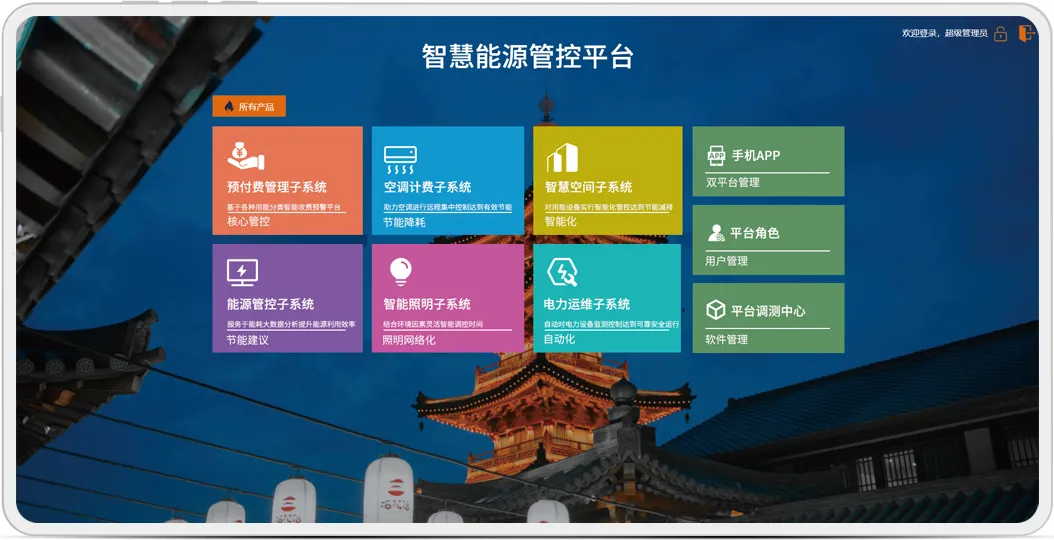This screenshot has width=1054, height=540.
Task: Click the smart space buildings icon
Action: point(562,158)
